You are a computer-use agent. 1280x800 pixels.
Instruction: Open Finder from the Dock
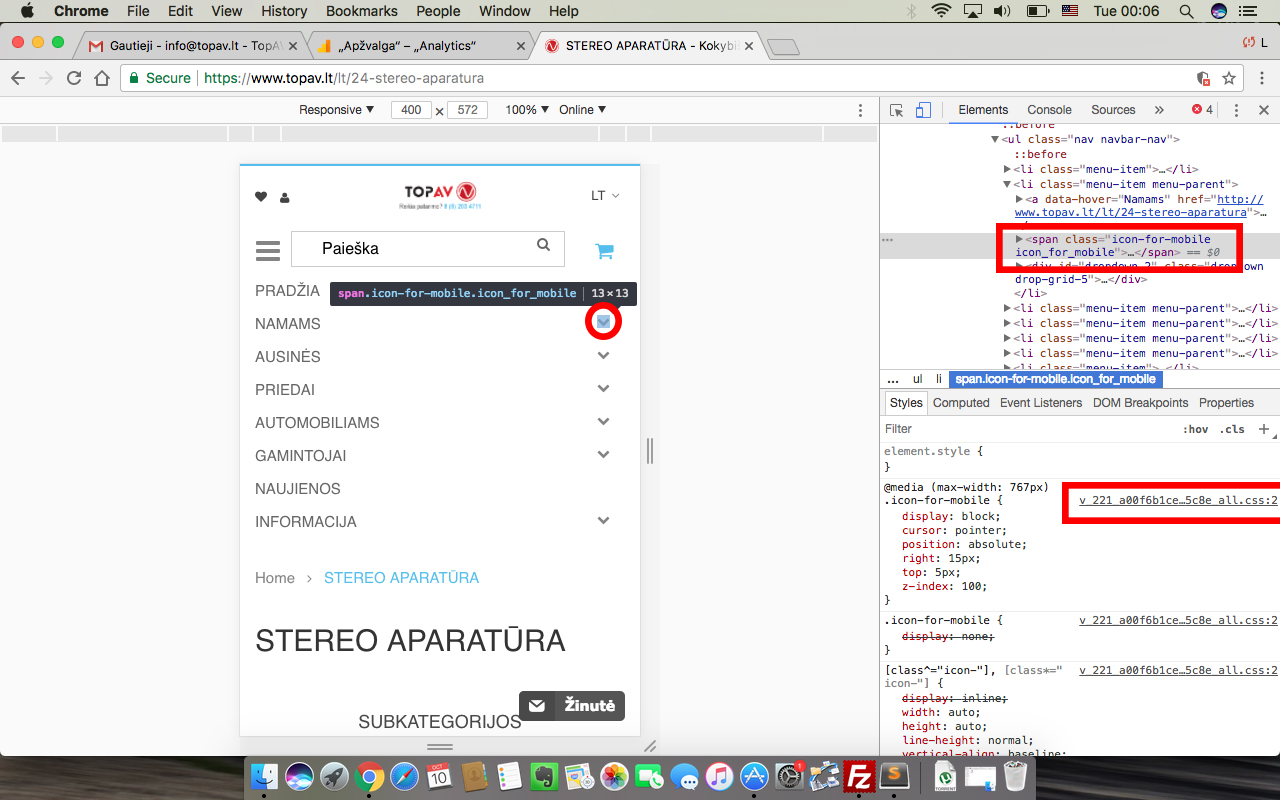point(266,776)
